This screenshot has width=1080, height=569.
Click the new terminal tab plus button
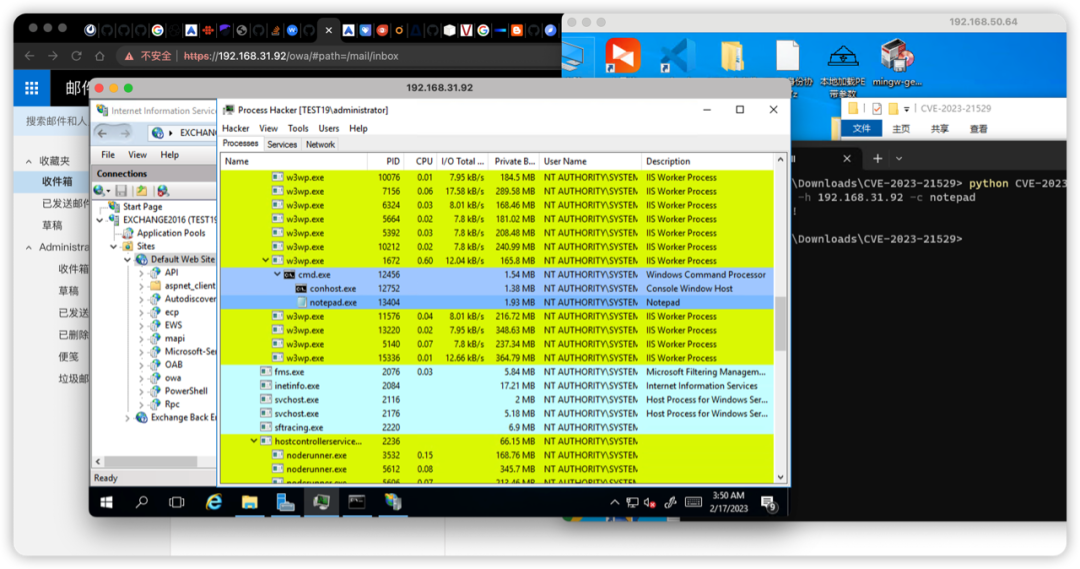(878, 158)
